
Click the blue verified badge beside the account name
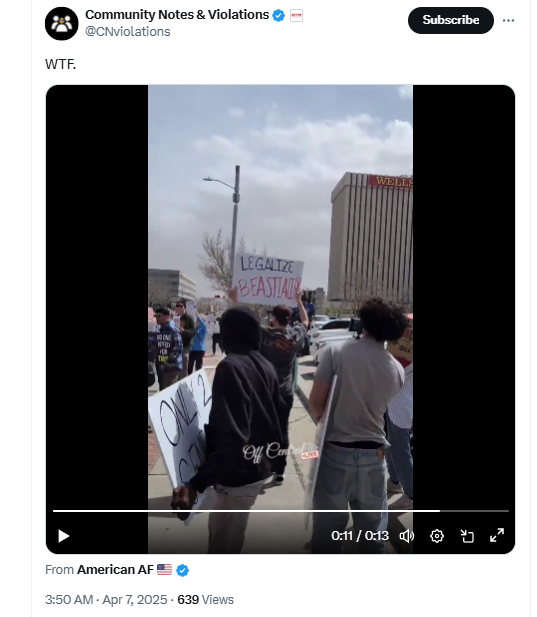(279, 15)
